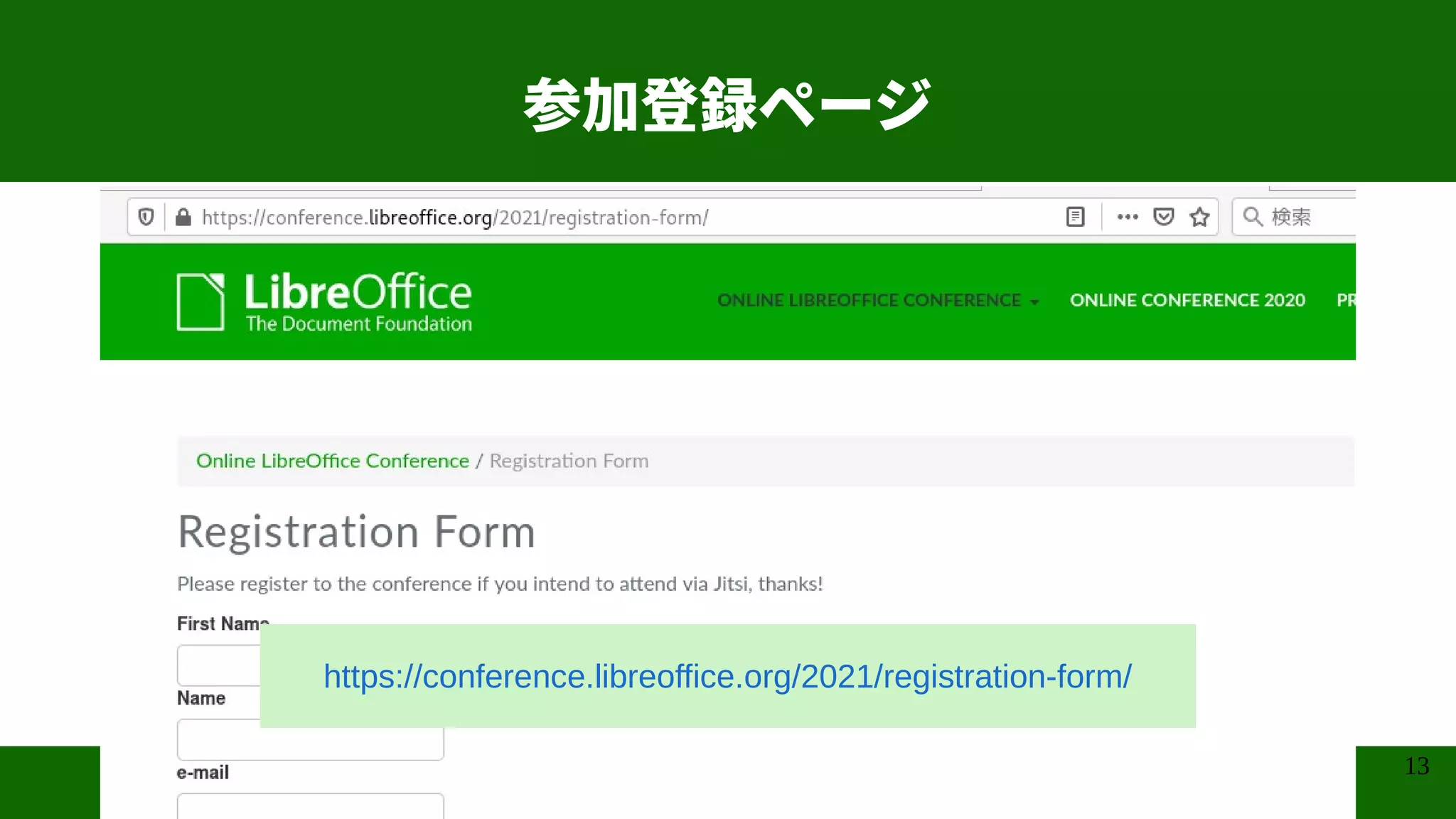The height and width of the screenshot is (819, 1456).
Task: Click the address bar URL text
Action: 455,218
